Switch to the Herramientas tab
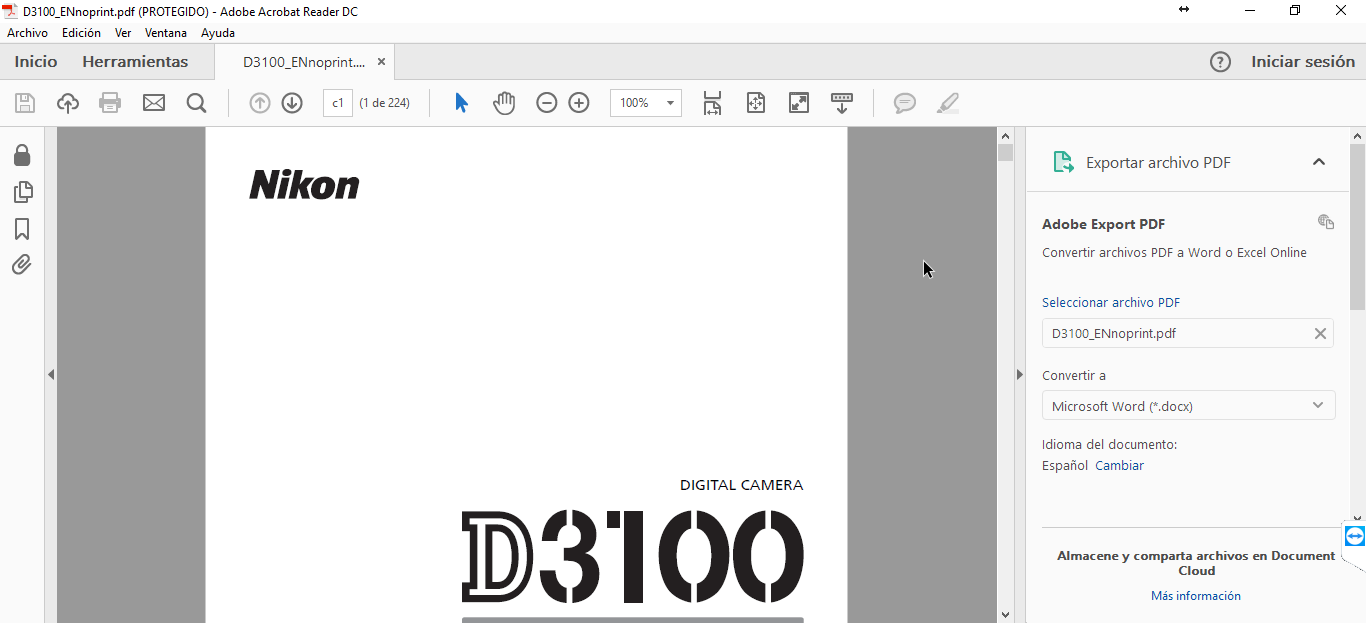Viewport: 1366px width, 623px height. click(x=135, y=62)
